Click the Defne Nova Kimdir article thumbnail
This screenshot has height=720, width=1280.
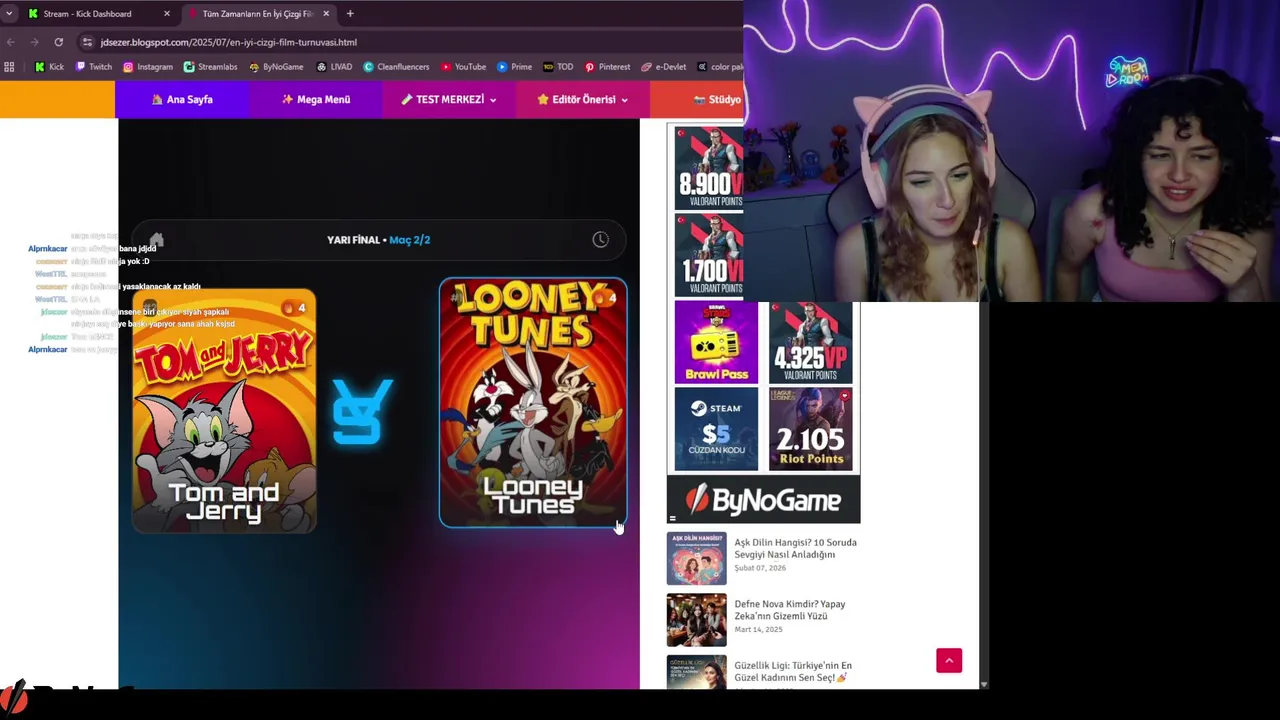tap(696, 620)
